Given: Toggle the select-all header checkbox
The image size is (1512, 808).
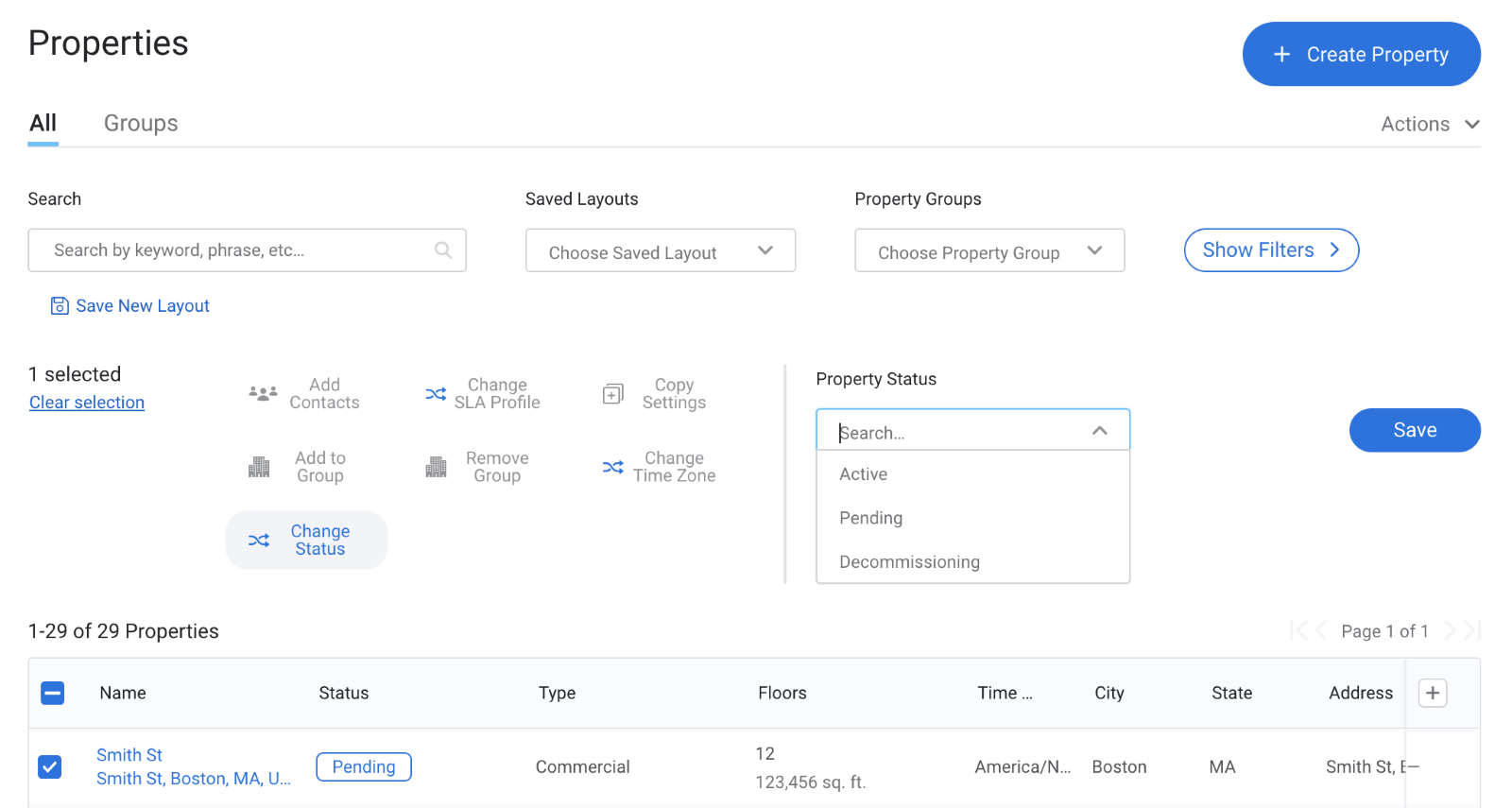Looking at the screenshot, I should click(53, 693).
